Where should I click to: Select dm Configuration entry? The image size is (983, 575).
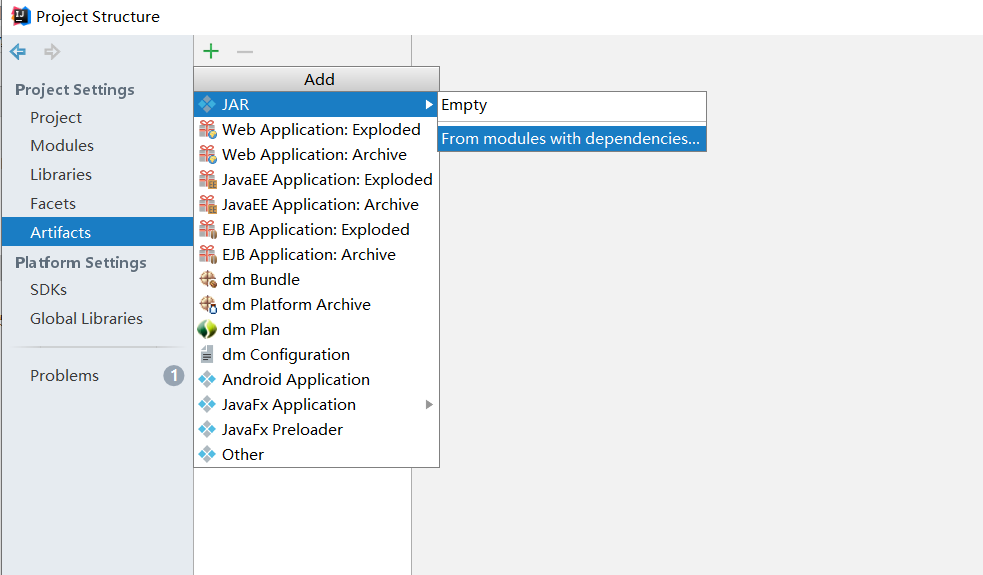pos(317,354)
